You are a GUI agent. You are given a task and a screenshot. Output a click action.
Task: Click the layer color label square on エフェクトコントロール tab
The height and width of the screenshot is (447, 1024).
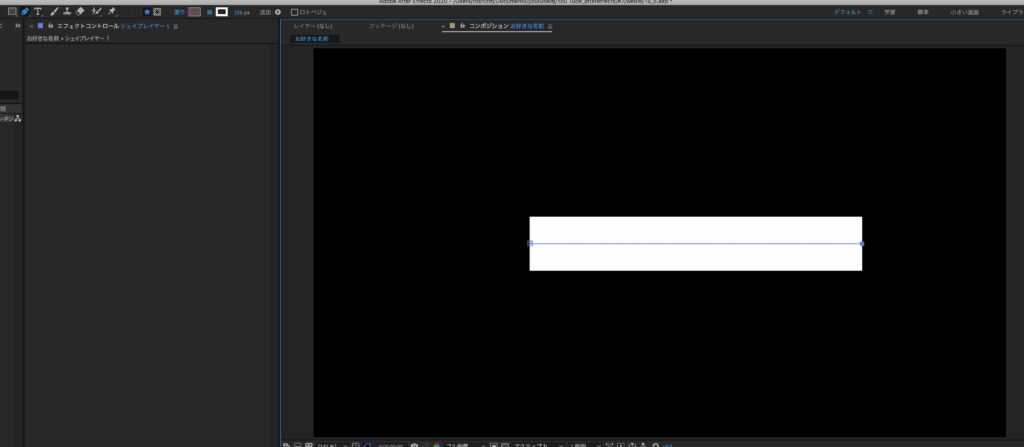(x=40, y=26)
